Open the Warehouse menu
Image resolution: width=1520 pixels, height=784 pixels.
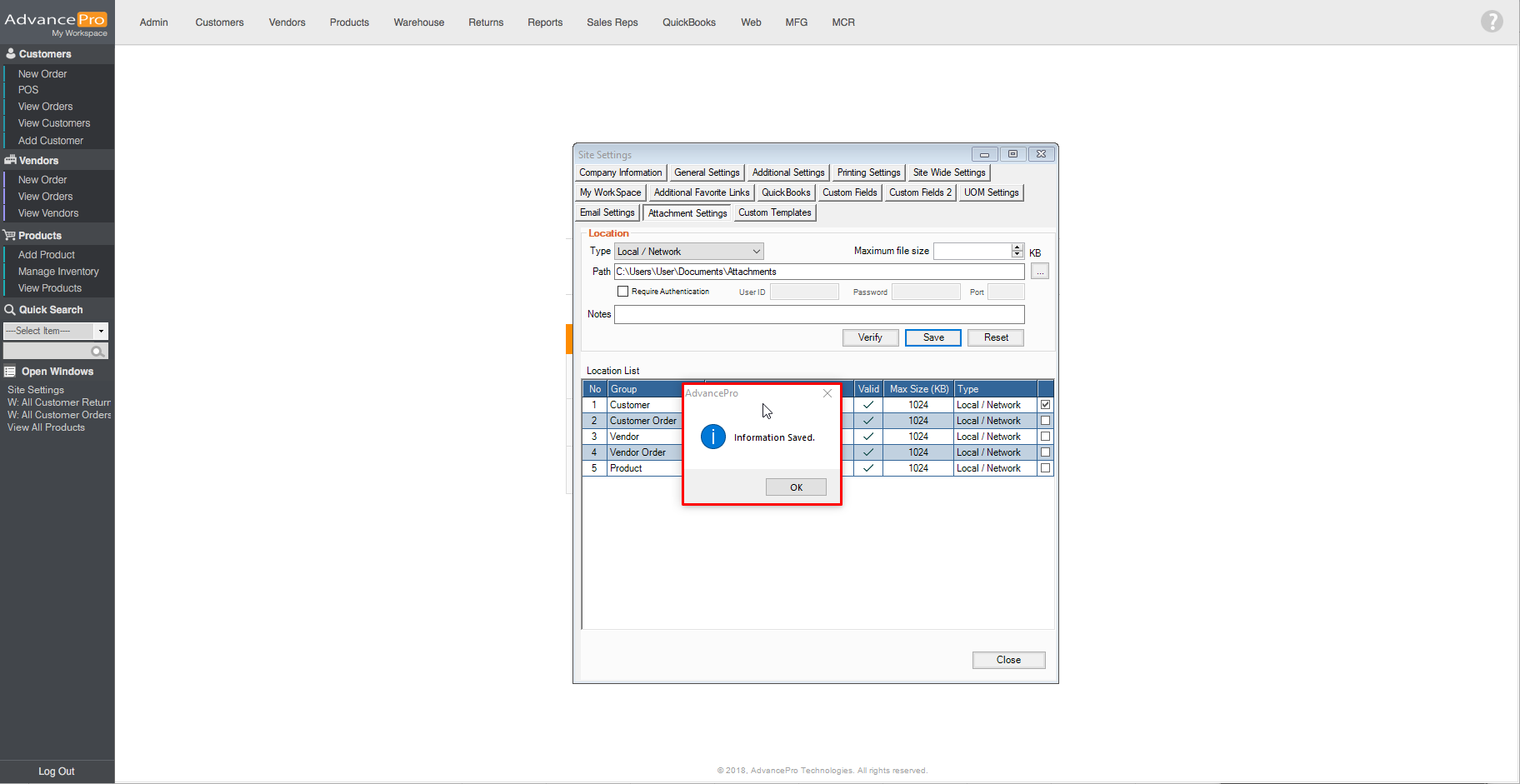(418, 22)
